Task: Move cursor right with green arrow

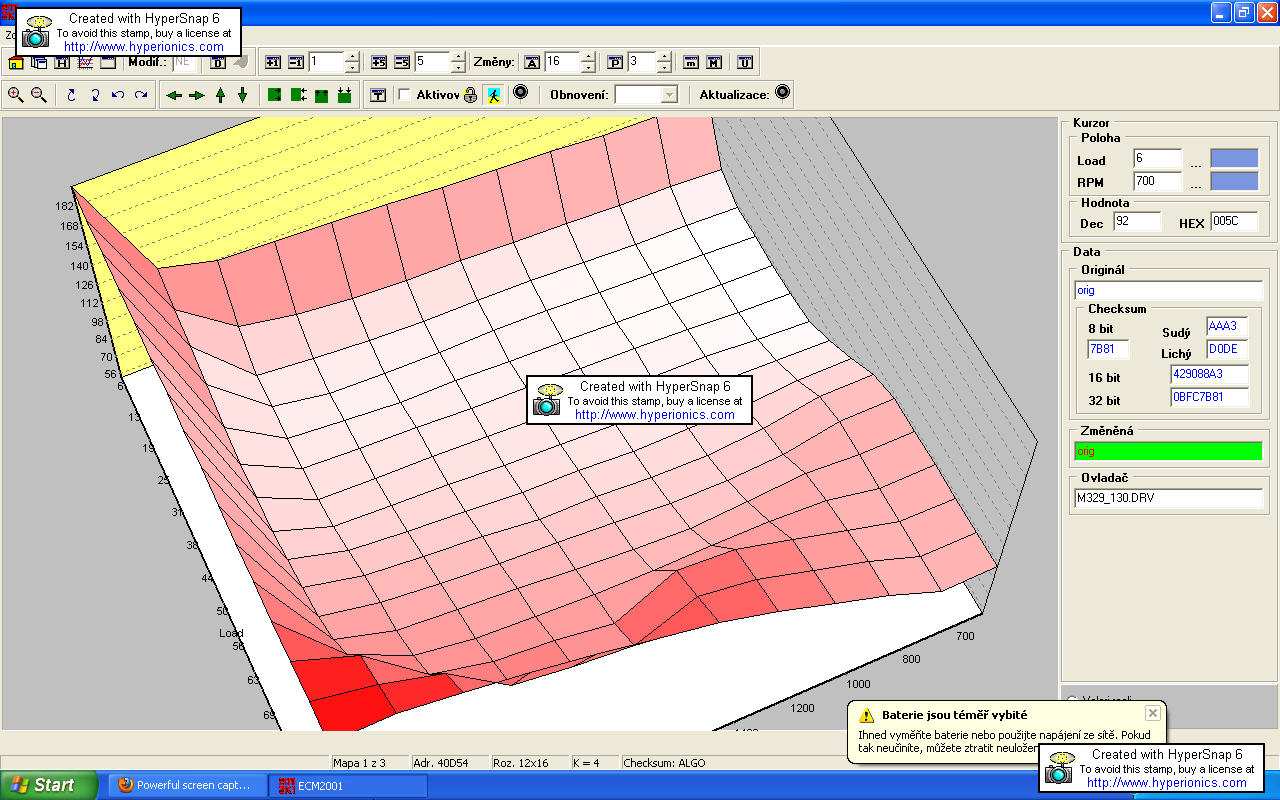Action: (x=196, y=95)
